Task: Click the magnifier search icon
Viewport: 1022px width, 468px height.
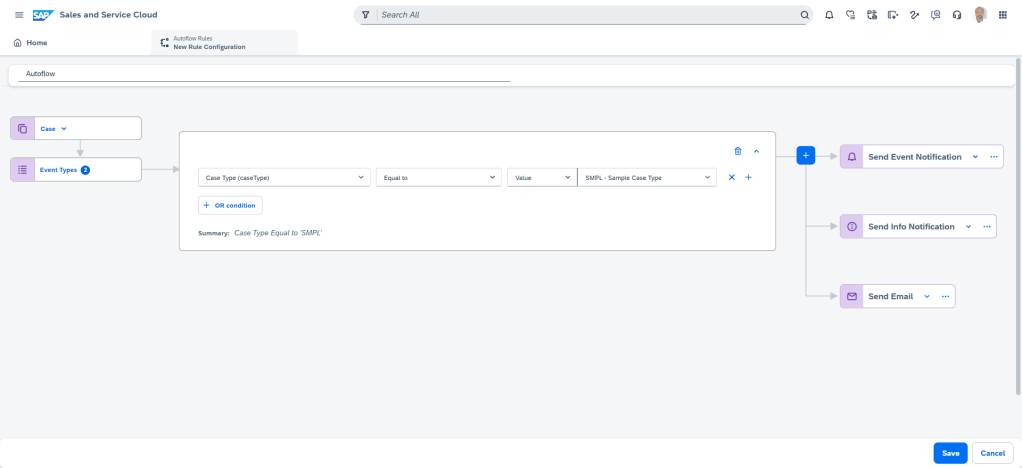Action: coord(804,14)
